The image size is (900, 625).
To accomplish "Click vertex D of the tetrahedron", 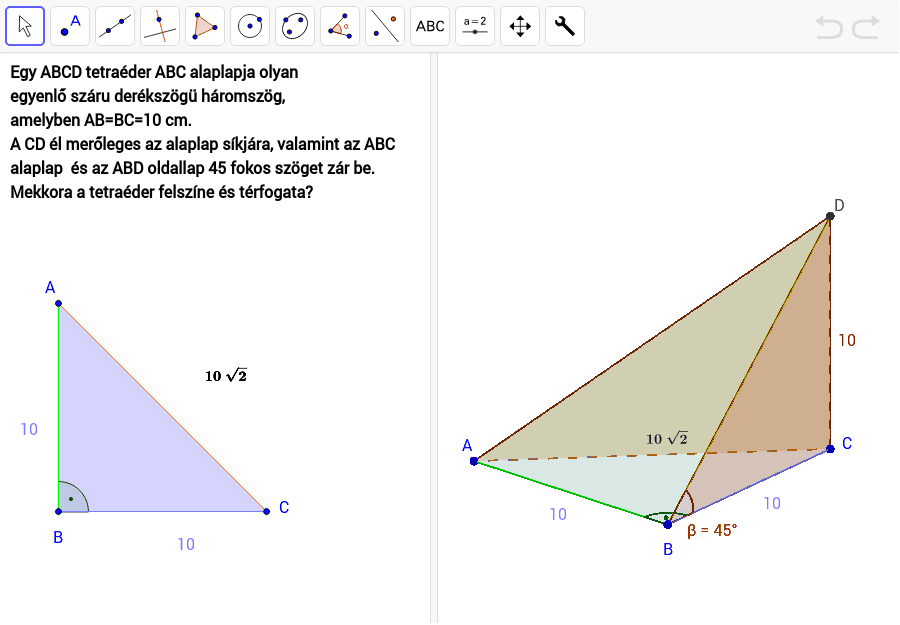I will (830, 216).
